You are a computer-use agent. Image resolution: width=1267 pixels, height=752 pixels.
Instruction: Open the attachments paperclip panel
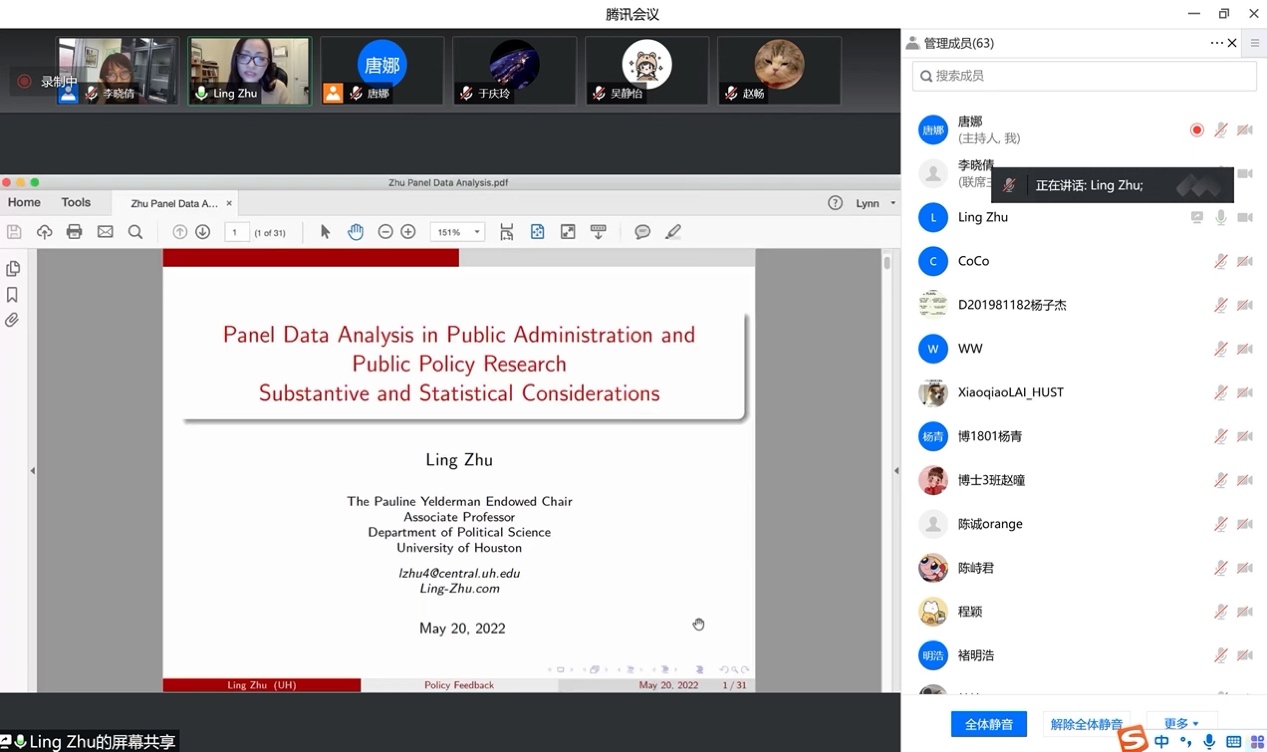(13, 321)
